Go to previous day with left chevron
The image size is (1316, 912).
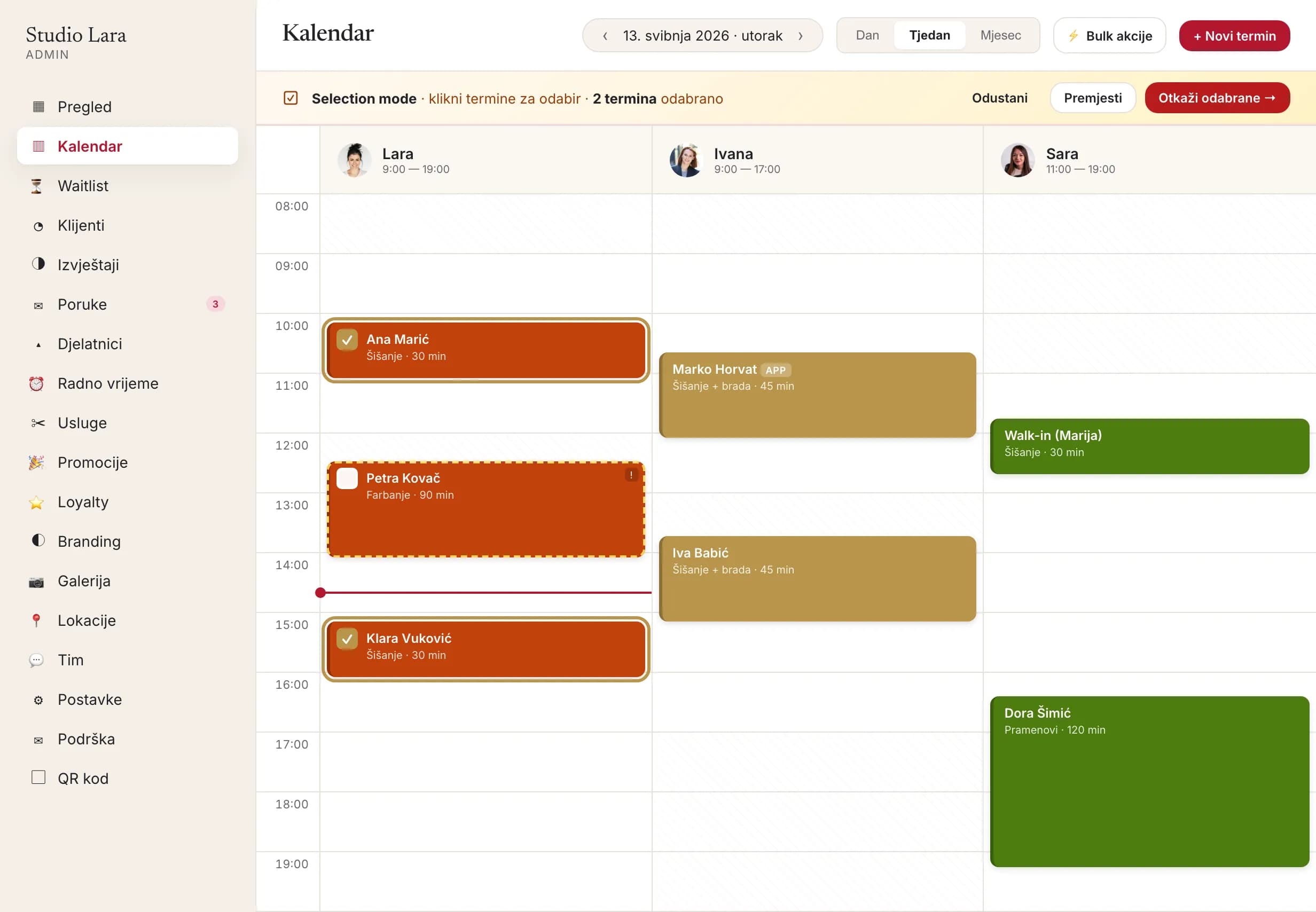coord(605,36)
